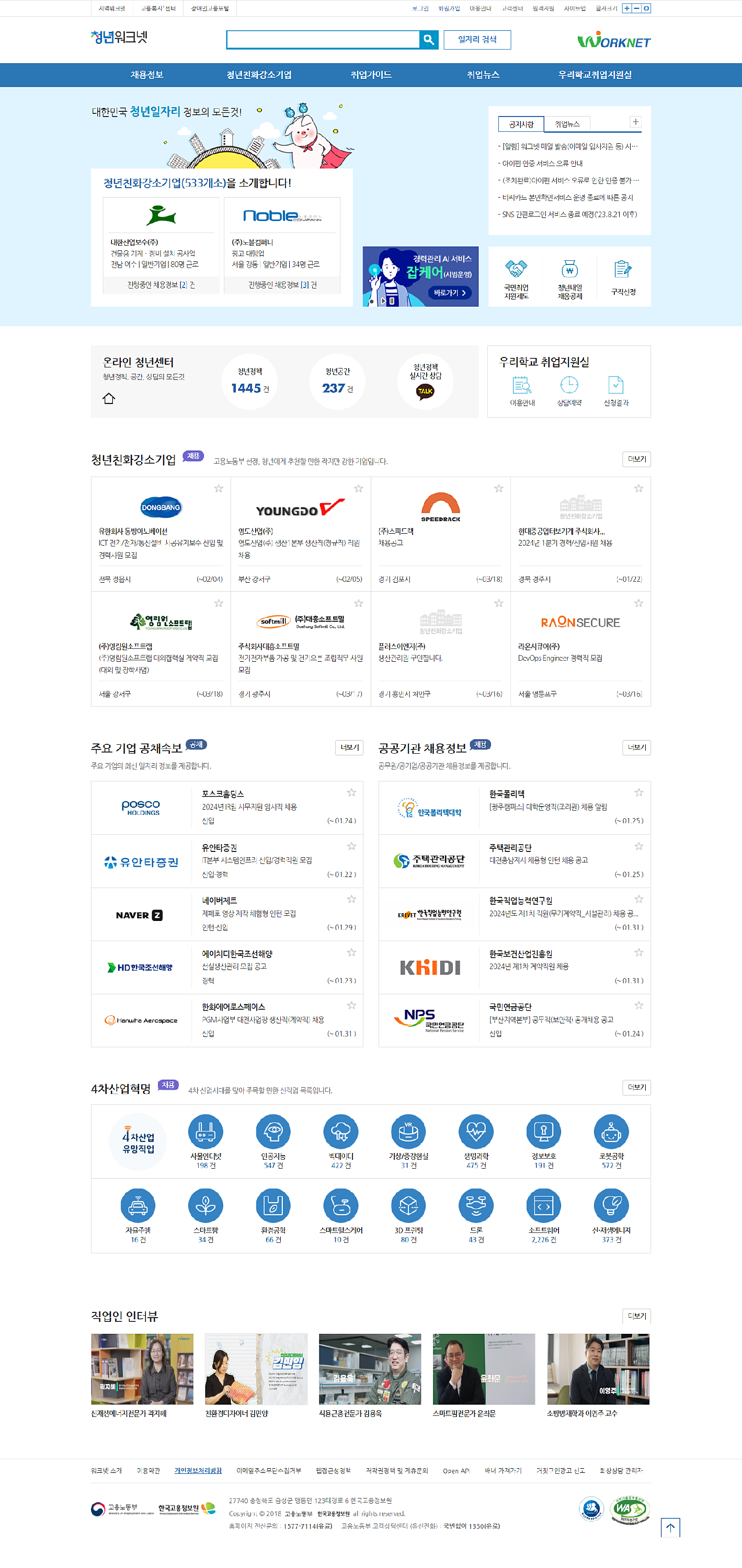Reset text size with the circle icon
The height and width of the screenshot is (1568, 742).
pos(646,8)
